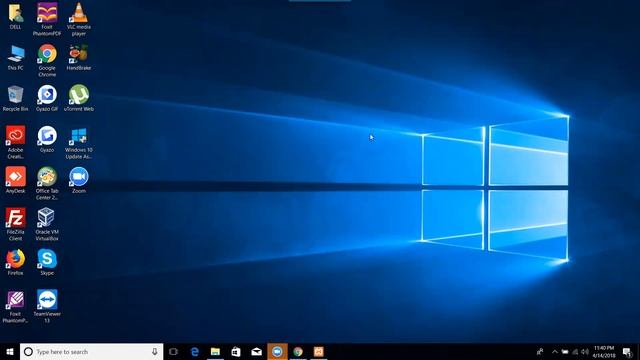Select the DELL folder desktop icon
Viewport: 640px width, 360px height.
pyautogui.click(x=16, y=16)
